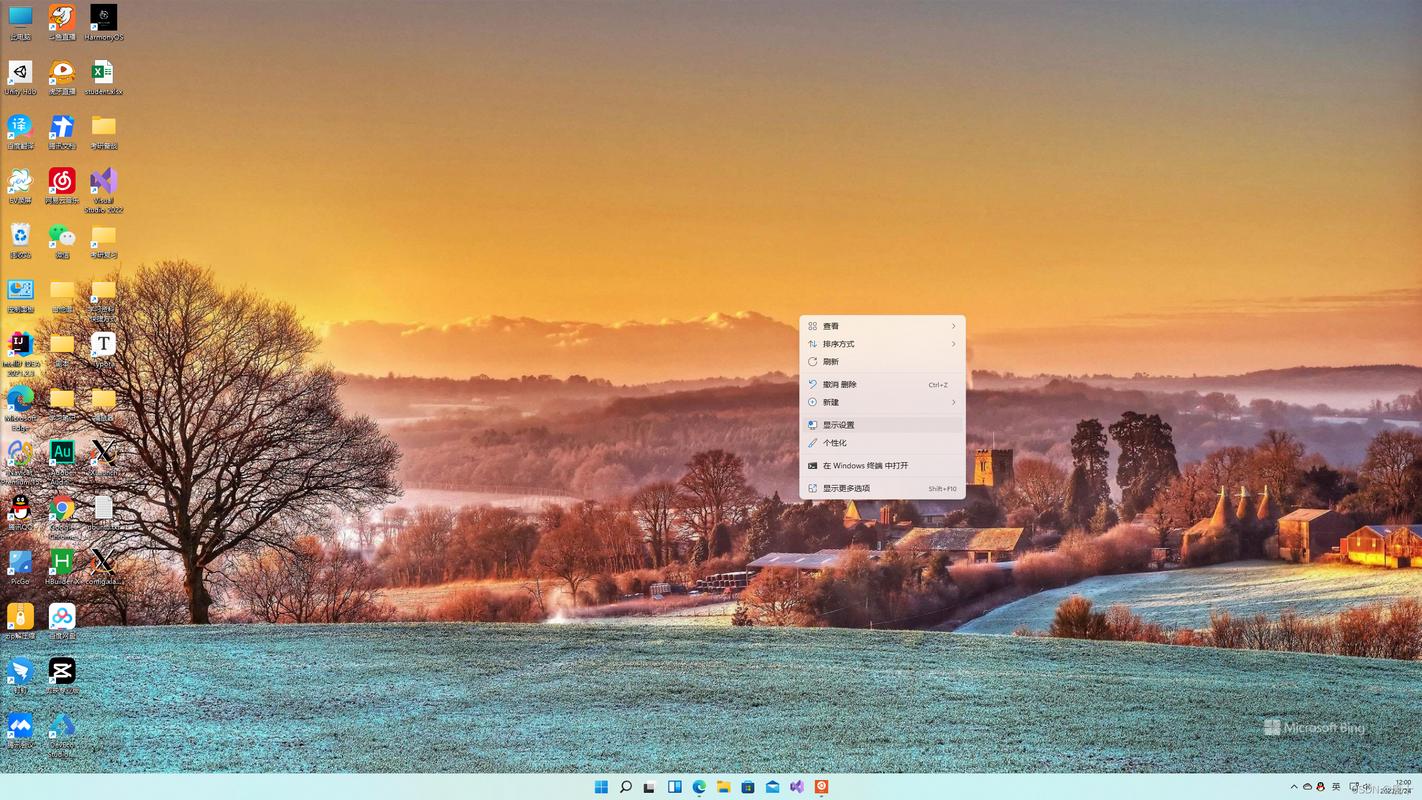The image size is (1422, 800).
Task: Open the Mail app from taskbar
Action: [772, 787]
